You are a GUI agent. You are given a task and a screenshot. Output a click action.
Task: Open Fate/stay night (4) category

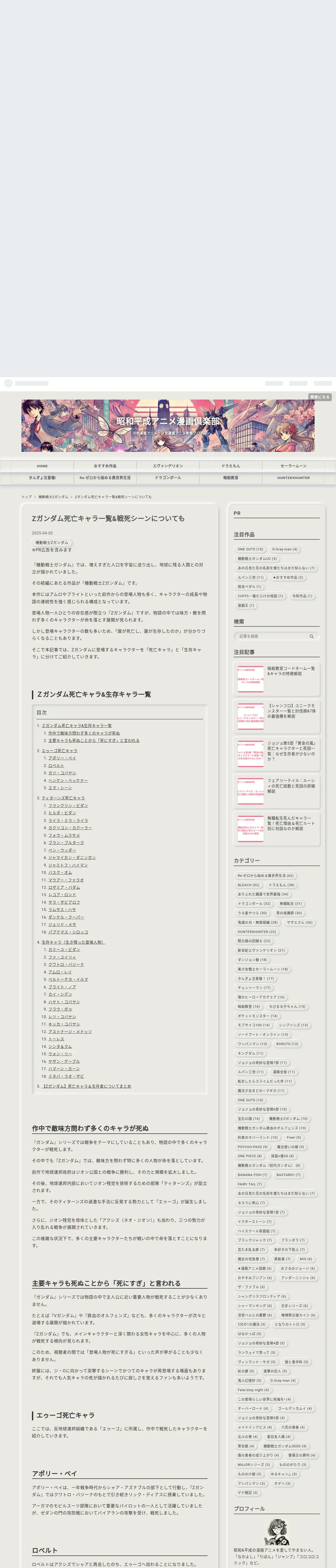point(253,1390)
